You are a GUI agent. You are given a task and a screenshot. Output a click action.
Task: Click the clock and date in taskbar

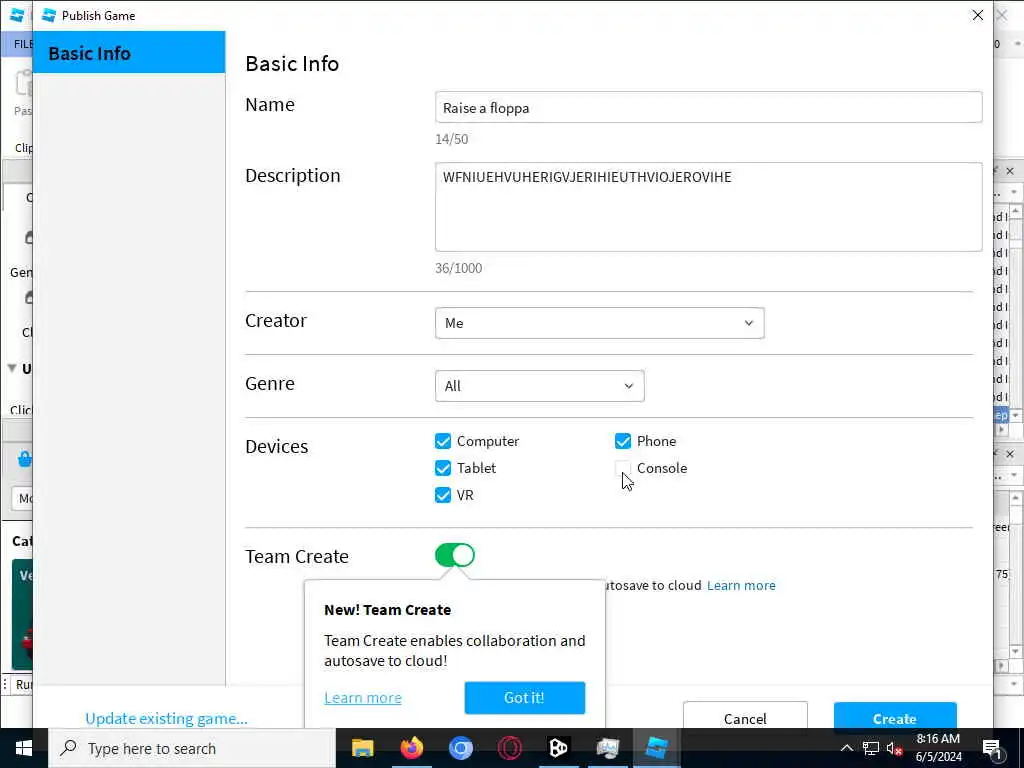(938, 748)
